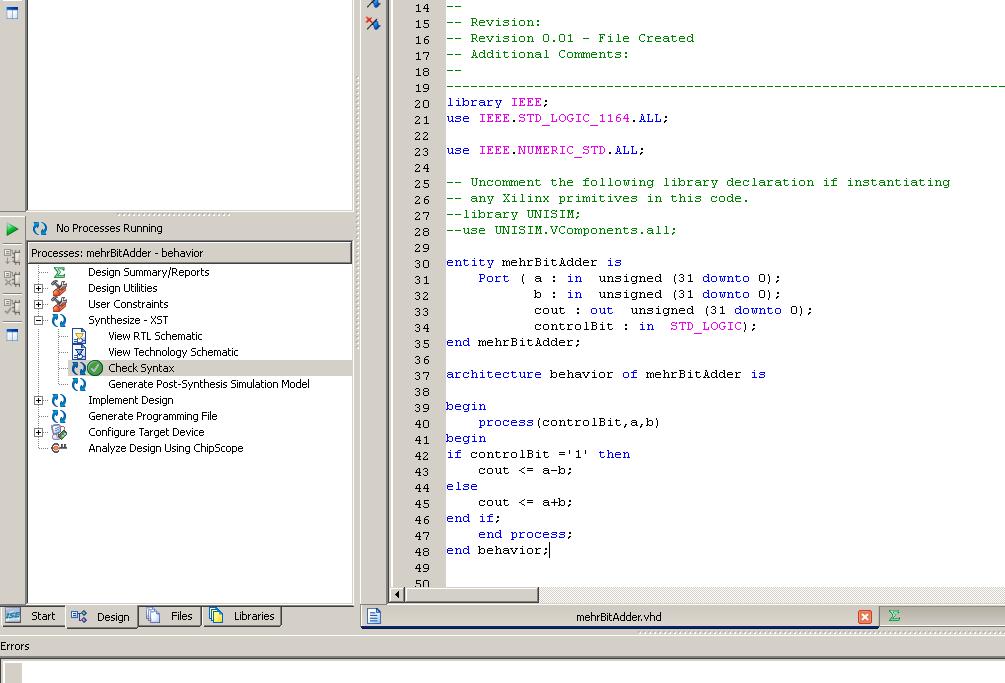Expand the Design Utilities node
This screenshot has height=683, width=1005.
pos(39,288)
